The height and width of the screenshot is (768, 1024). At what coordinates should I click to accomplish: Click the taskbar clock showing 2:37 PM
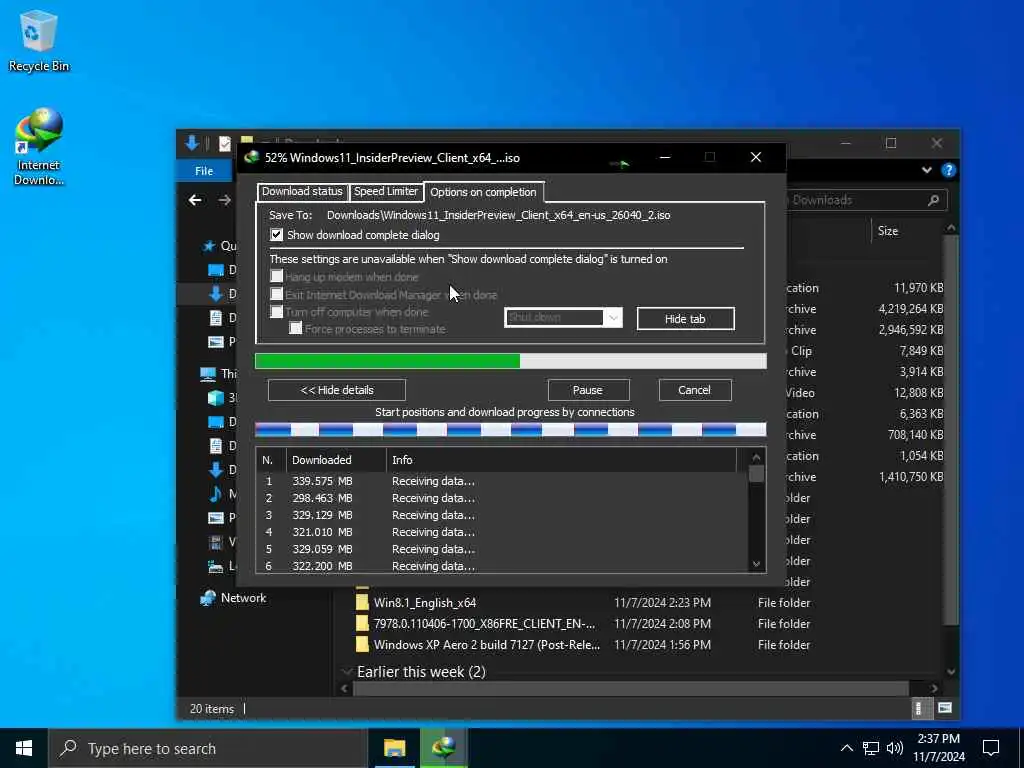click(x=938, y=748)
